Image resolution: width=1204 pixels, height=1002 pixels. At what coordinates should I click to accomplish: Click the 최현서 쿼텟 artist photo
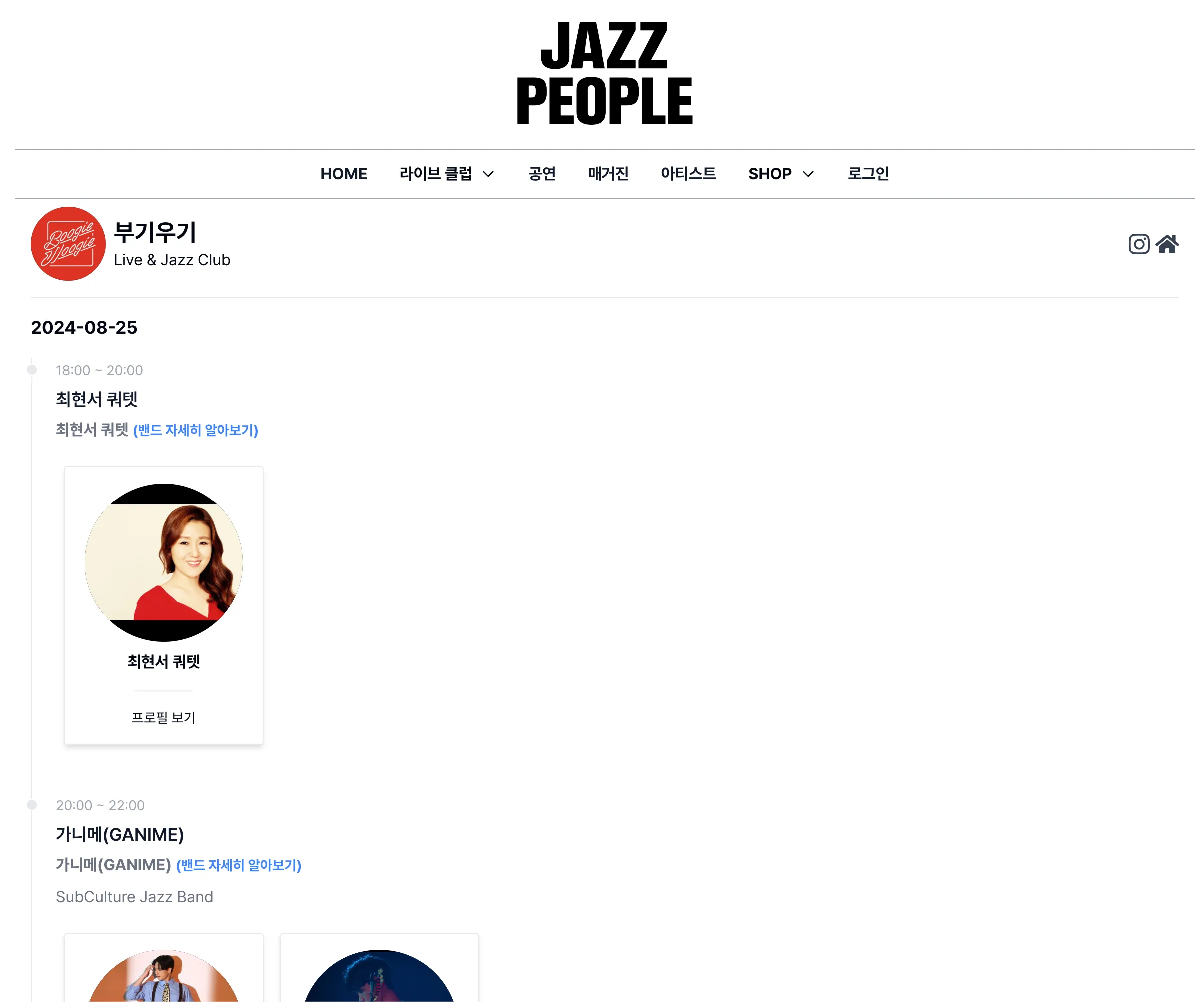point(163,562)
